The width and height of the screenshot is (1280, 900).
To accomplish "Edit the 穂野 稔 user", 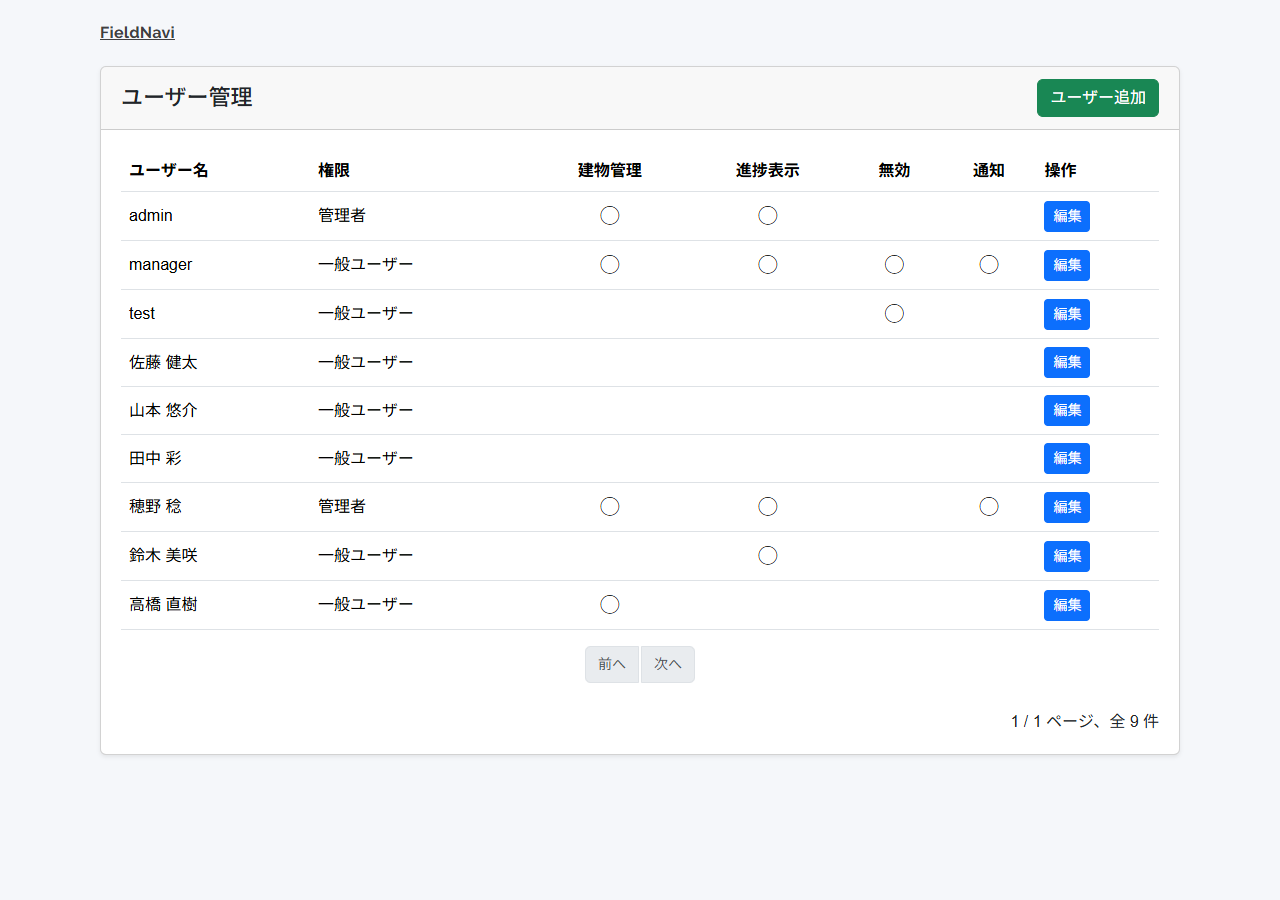I will pos(1067,507).
